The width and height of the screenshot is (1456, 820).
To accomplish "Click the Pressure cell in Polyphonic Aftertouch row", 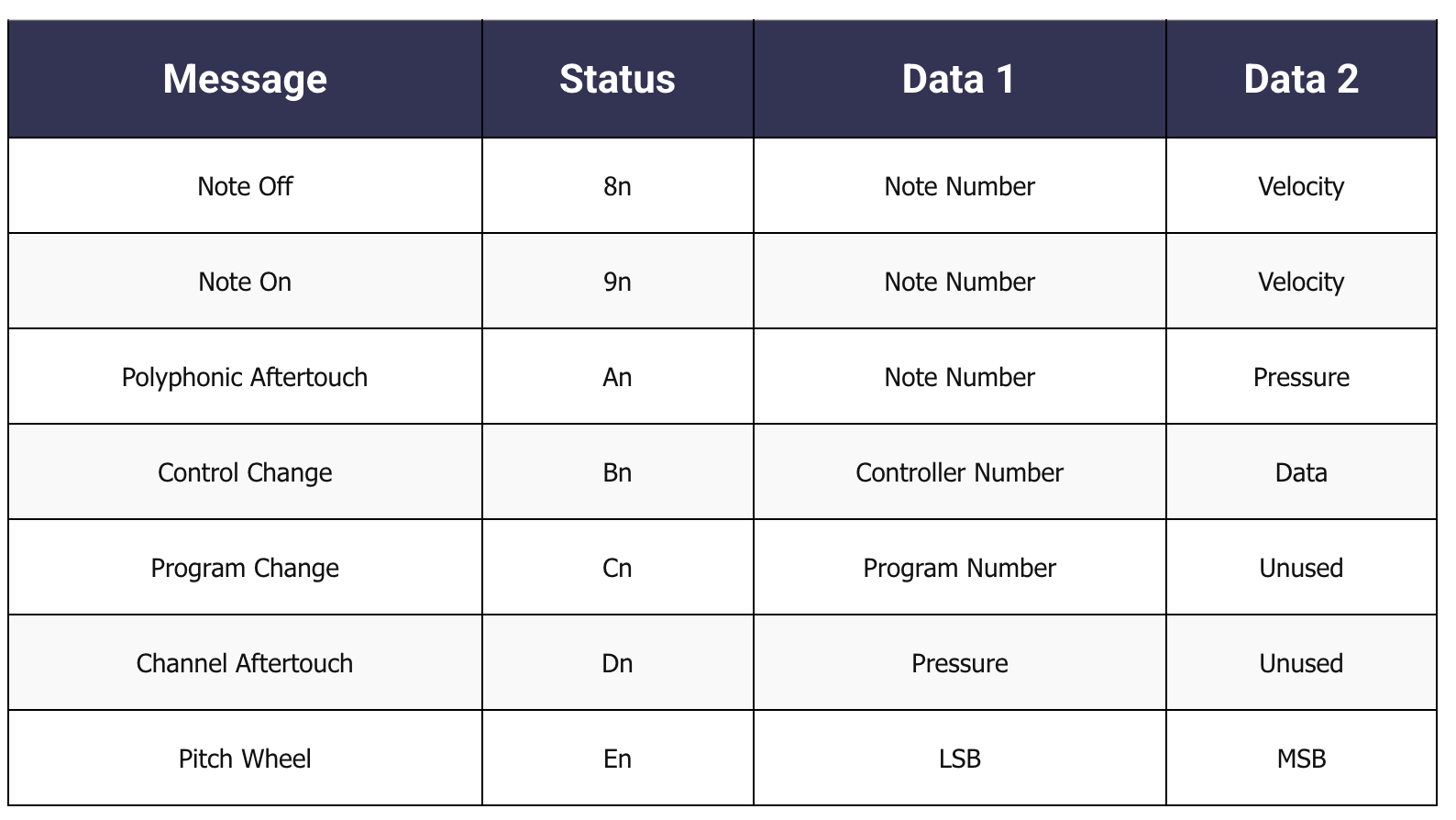I will point(1301,377).
